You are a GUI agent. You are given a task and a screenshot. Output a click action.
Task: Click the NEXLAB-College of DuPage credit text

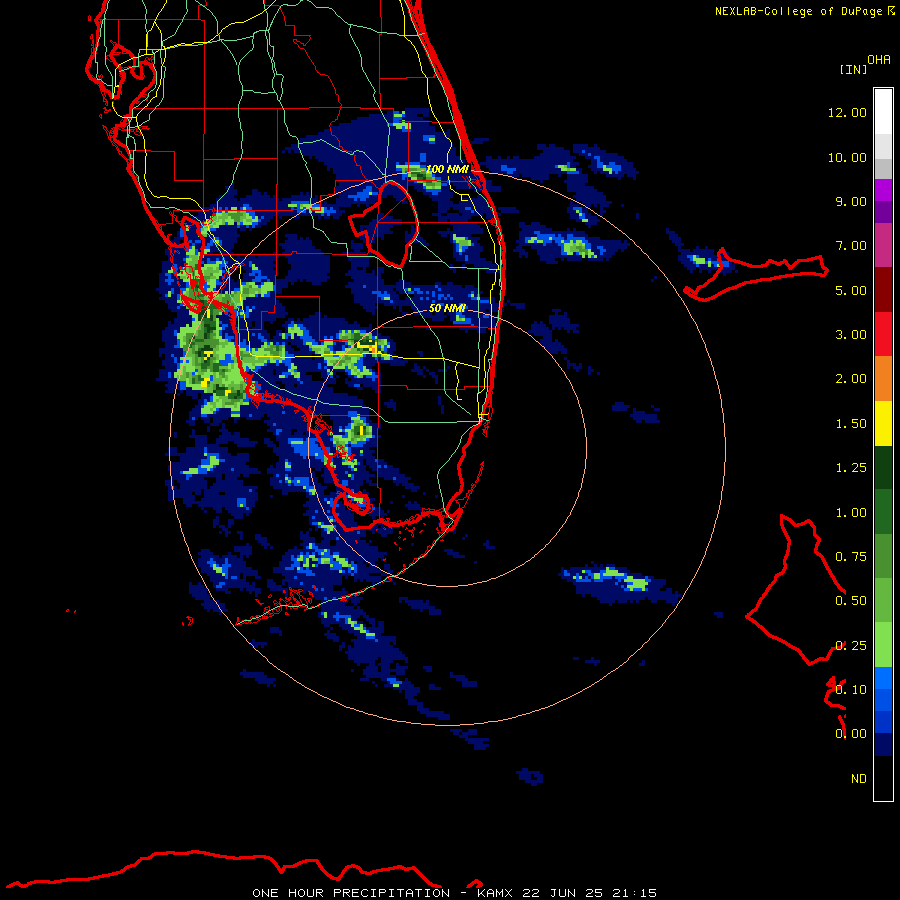[798, 11]
